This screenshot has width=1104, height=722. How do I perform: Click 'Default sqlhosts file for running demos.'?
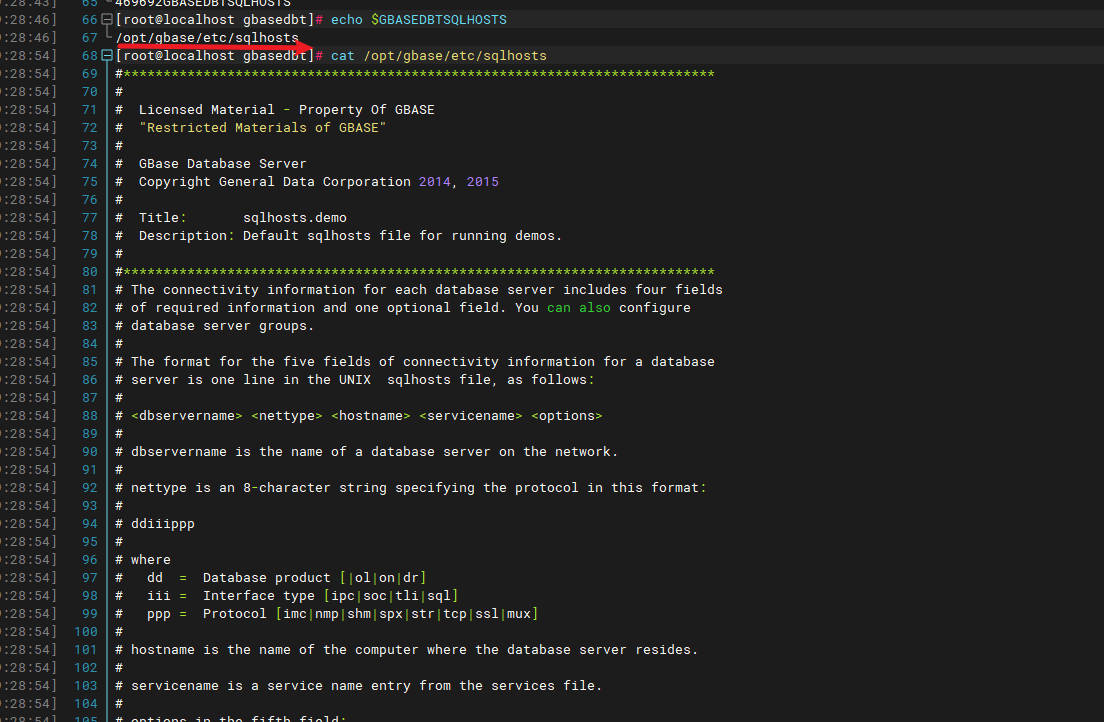pos(403,236)
